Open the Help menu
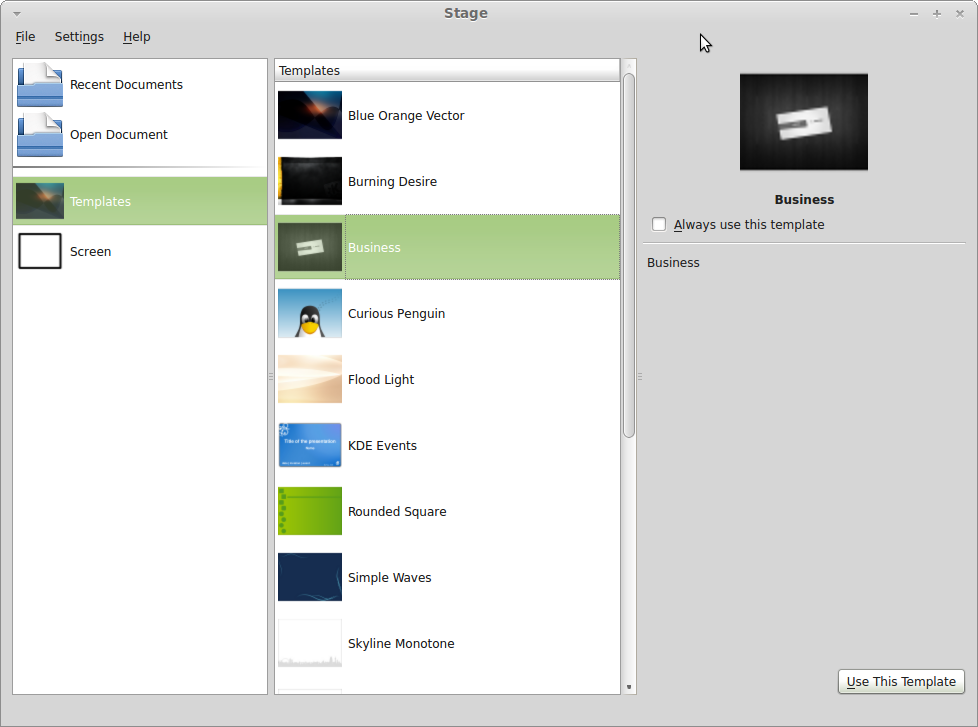 point(136,37)
